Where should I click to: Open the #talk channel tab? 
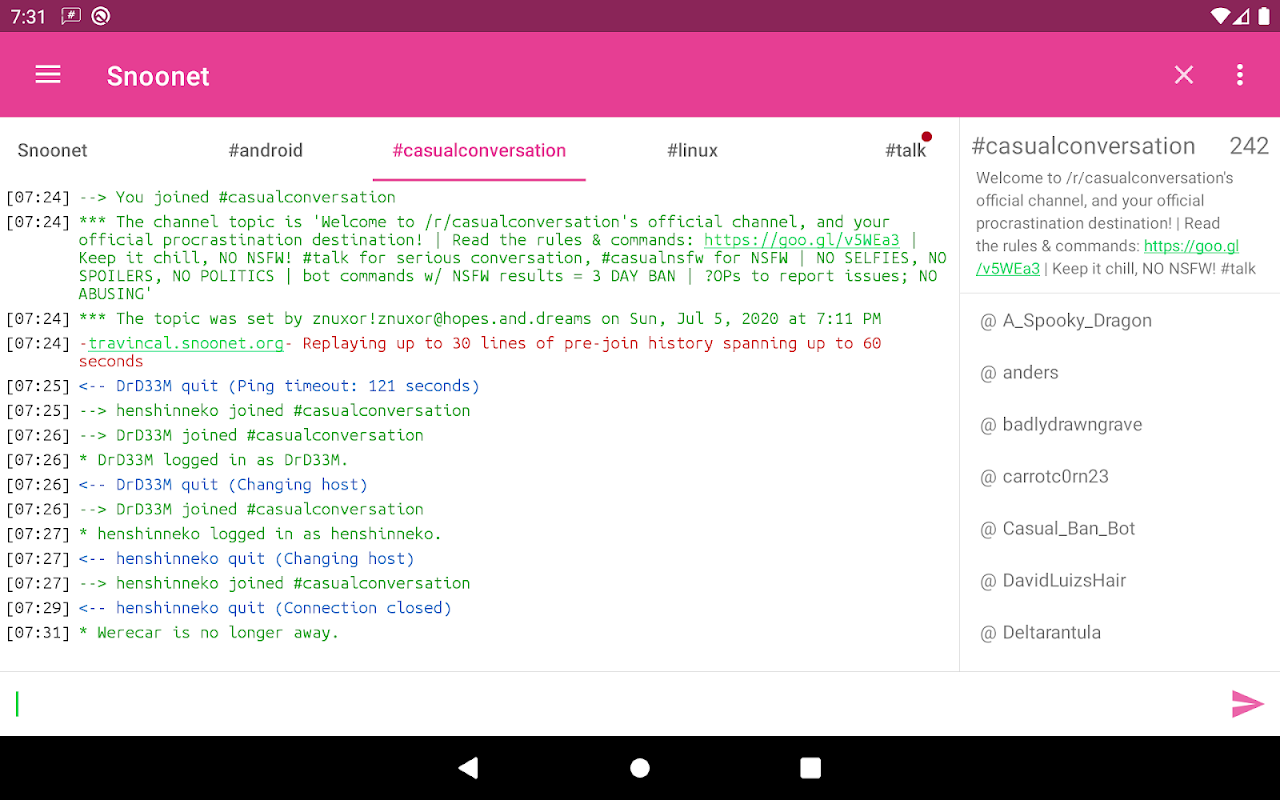906,150
